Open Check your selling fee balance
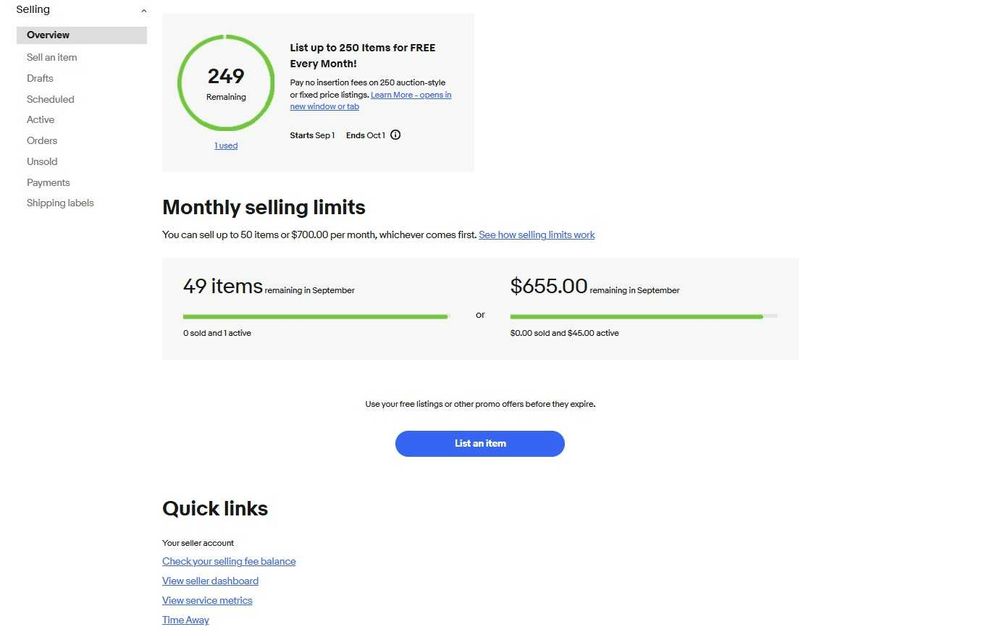Image resolution: width=1000 pixels, height=637 pixels. 229,562
